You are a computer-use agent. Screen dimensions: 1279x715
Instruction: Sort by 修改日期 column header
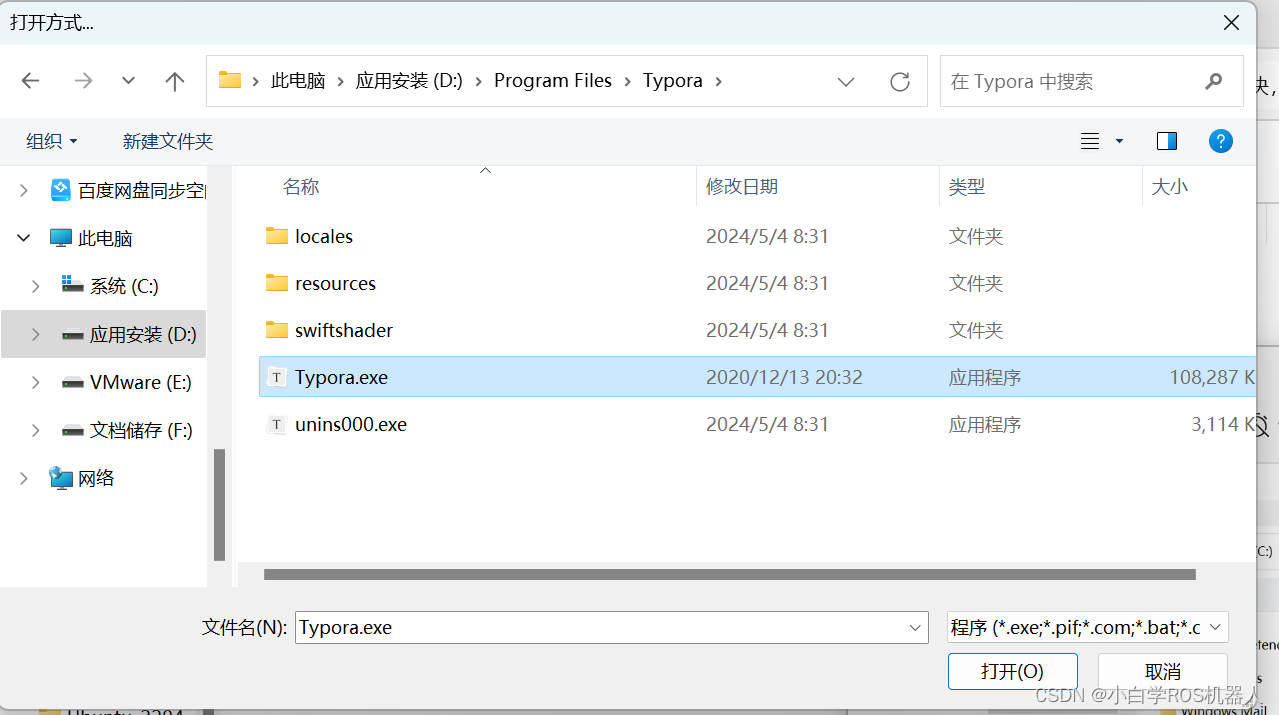click(x=742, y=187)
